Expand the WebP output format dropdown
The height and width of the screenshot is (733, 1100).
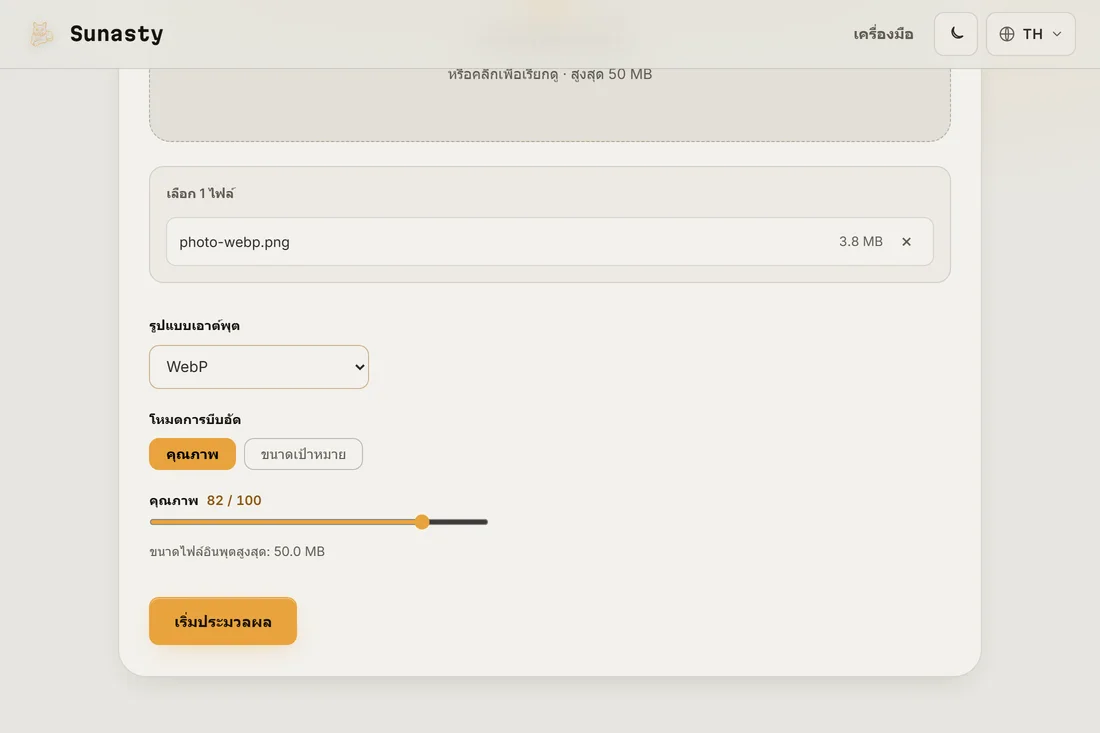point(259,367)
